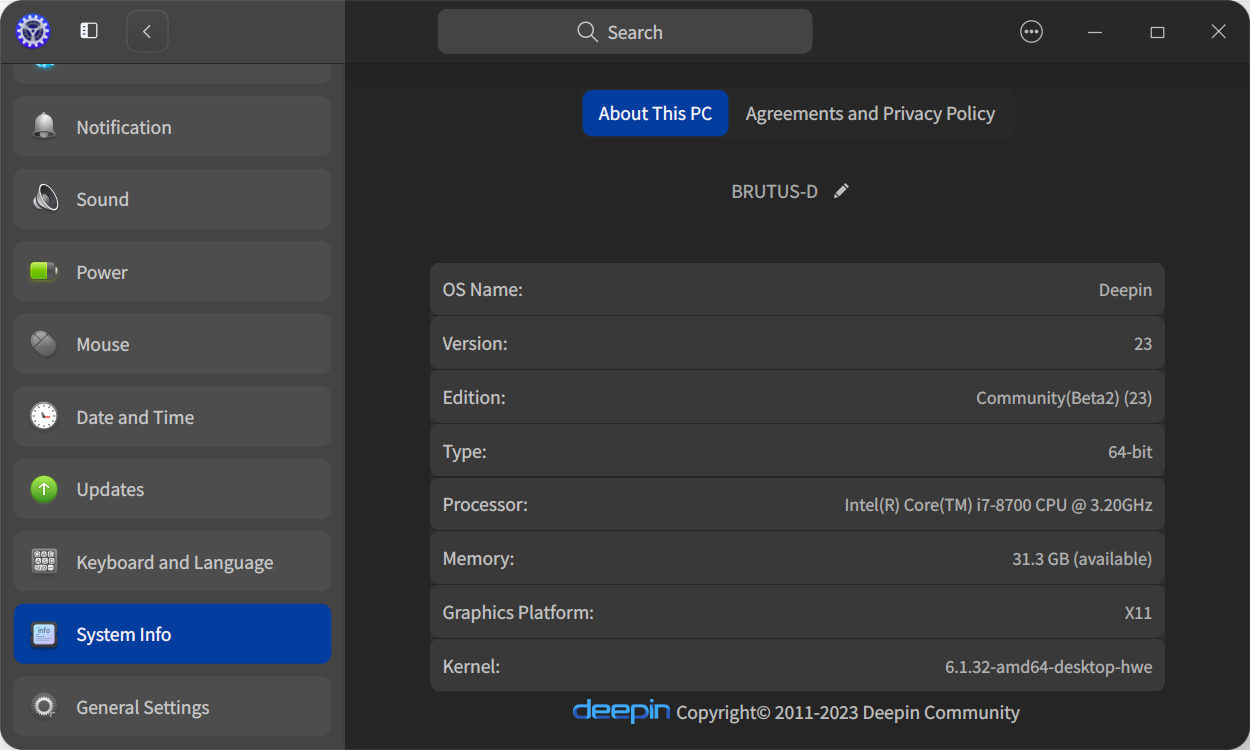Go back with the left chevron button

pyautogui.click(x=147, y=31)
